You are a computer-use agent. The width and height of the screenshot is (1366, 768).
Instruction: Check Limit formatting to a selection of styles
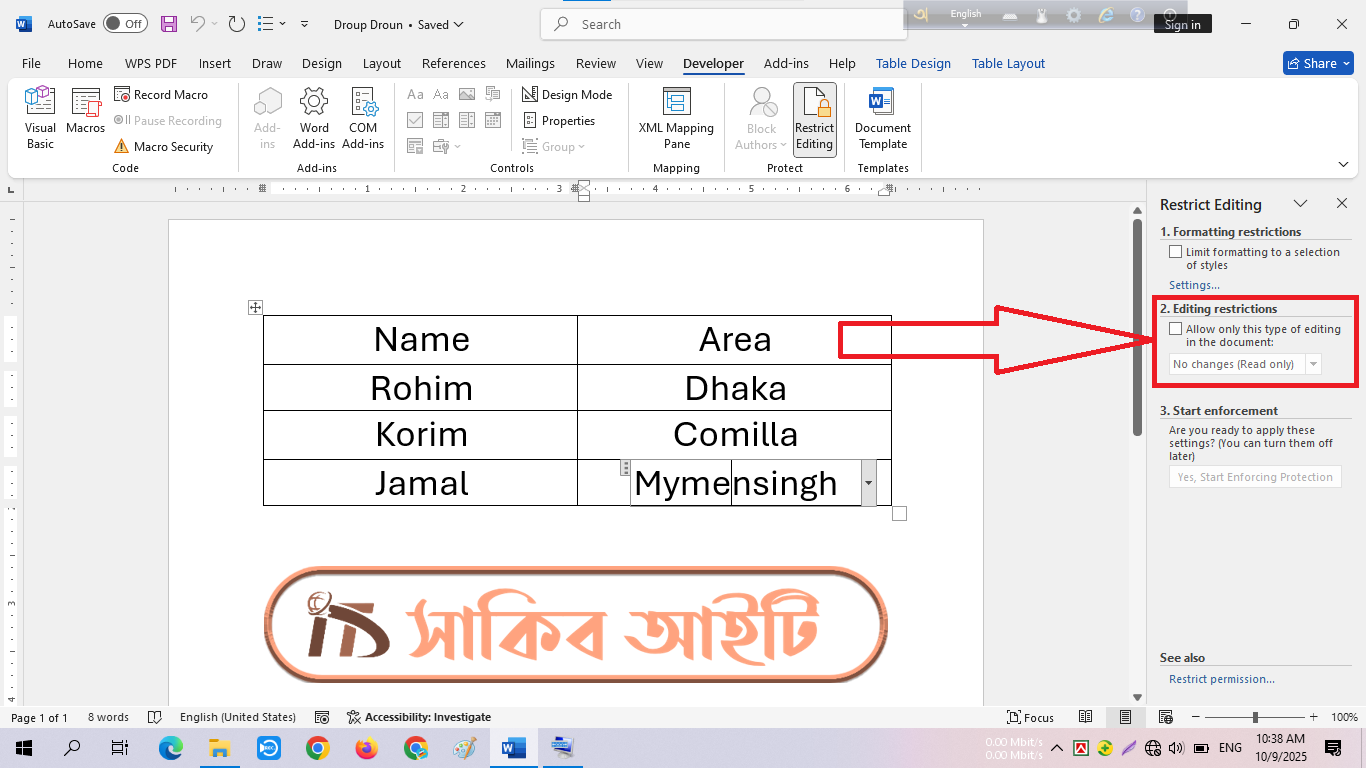1176,252
